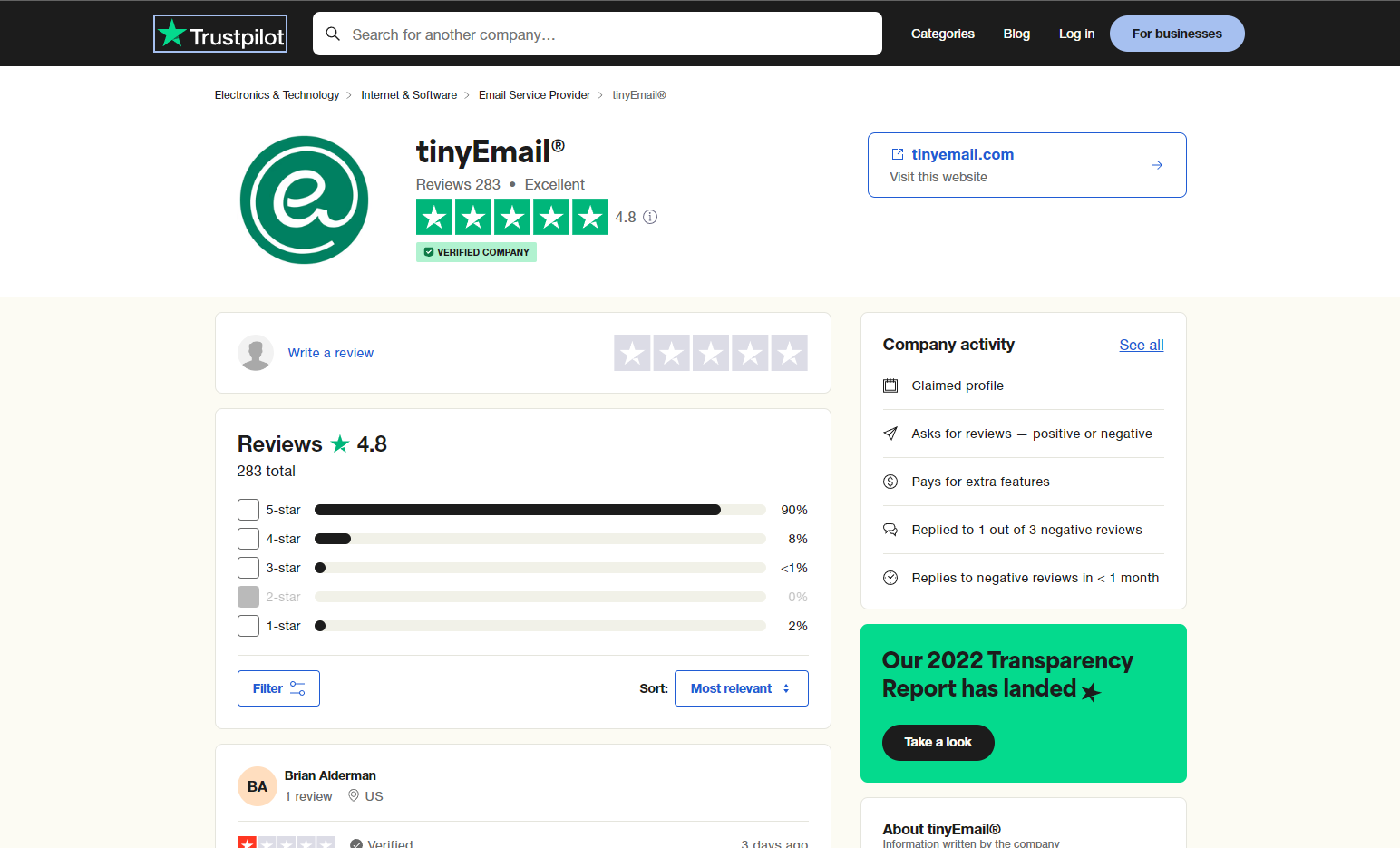This screenshot has height=848, width=1400.
Task: Open the tinyemail.com website link
Action: pyautogui.click(x=963, y=154)
